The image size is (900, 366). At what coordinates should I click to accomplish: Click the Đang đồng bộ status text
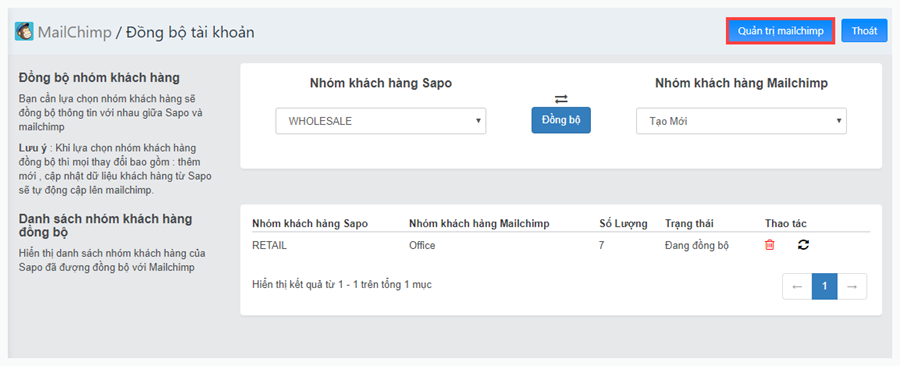click(697, 246)
